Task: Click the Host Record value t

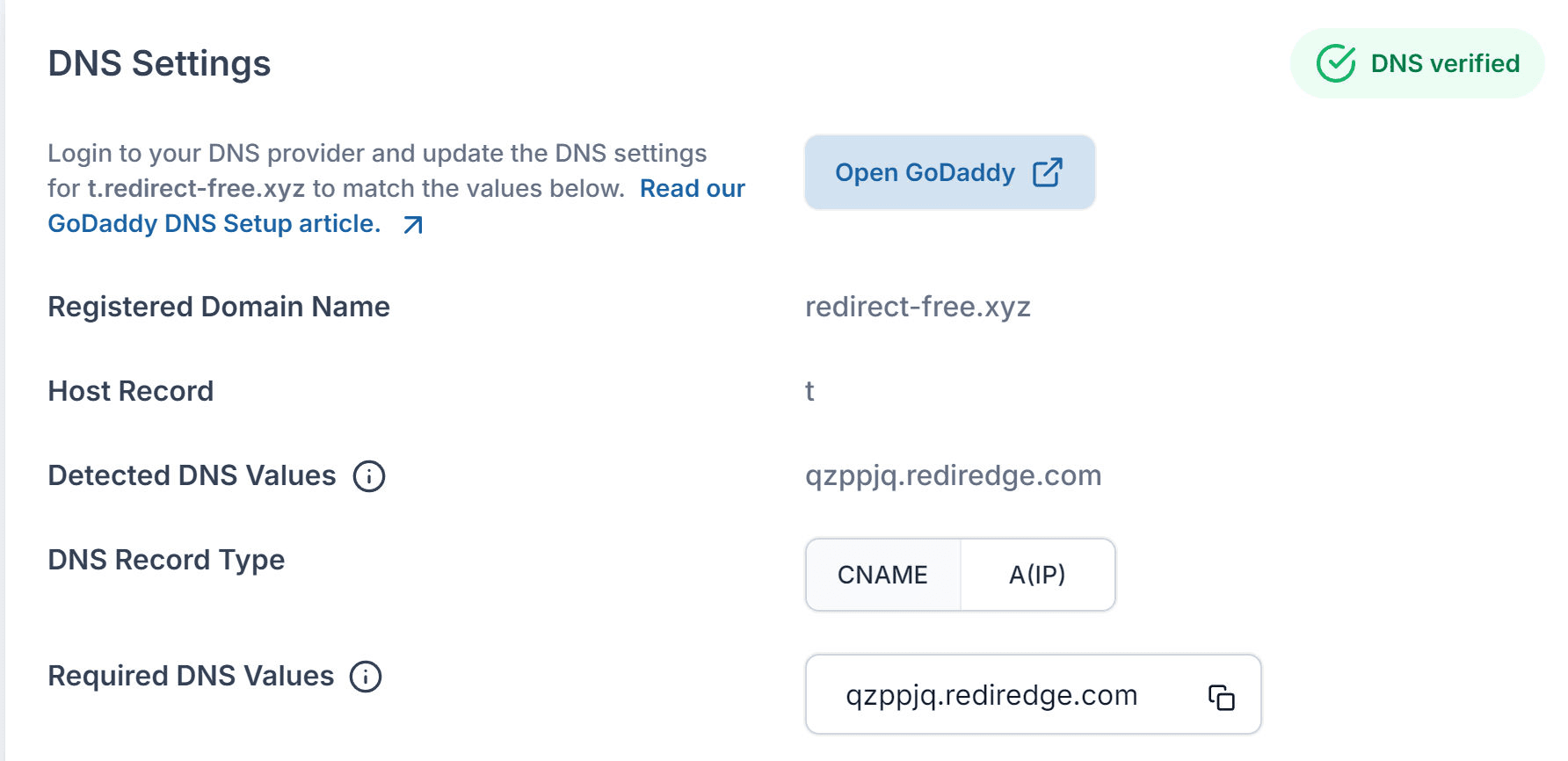Action: pyautogui.click(x=809, y=391)
